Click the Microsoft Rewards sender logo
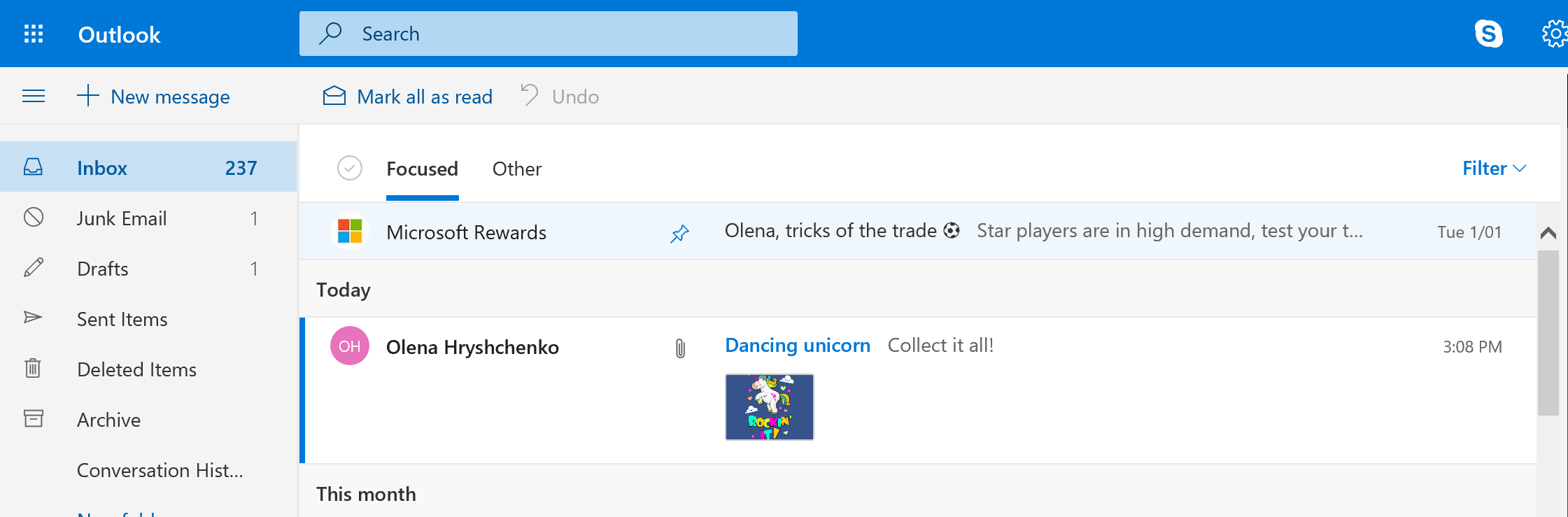Screen dimensions: 1568x517 (350, 232)
